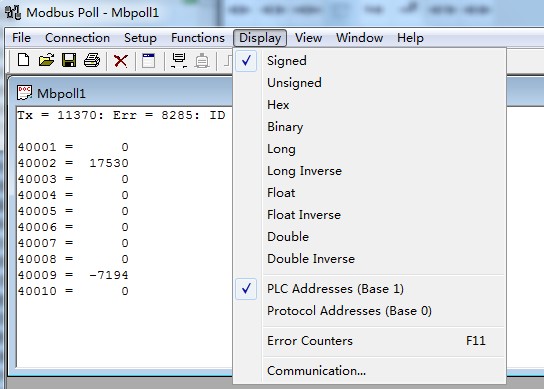Pick Float Inverse display format
Viewport: 544px width, 389px height.
click(x=370, y=215)
